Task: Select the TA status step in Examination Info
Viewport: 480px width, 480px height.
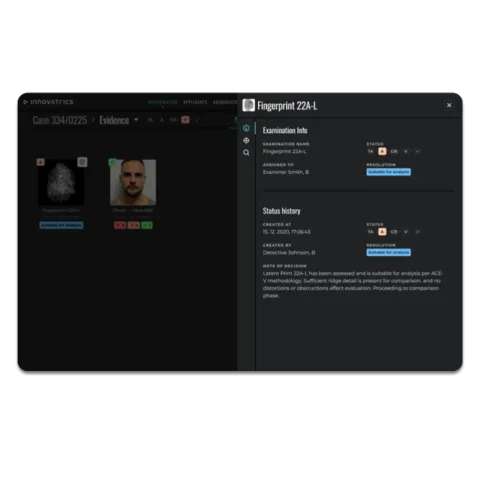Action: point(370,151)
